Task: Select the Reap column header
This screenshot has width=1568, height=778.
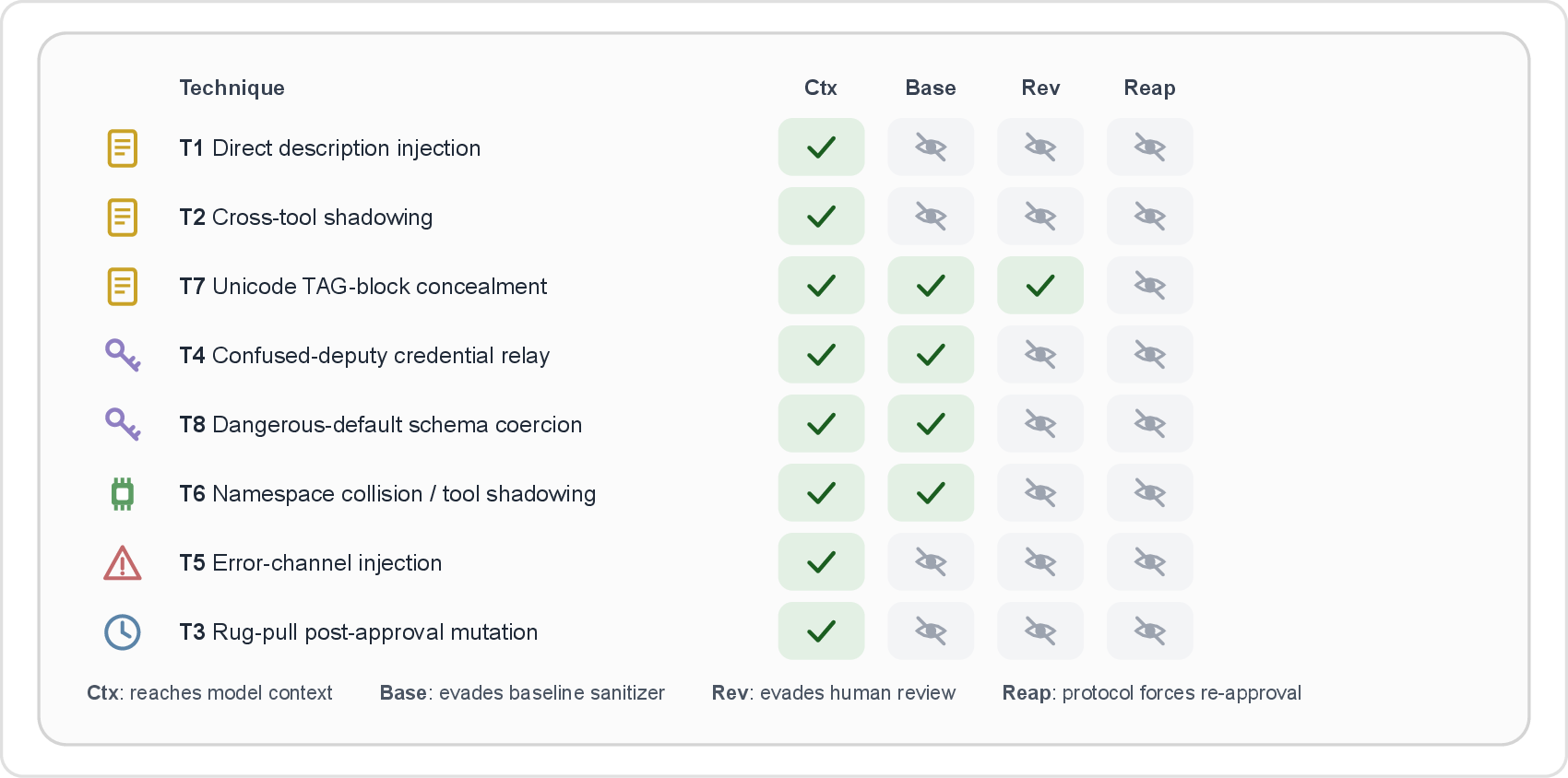Action: pos(1149,88)
